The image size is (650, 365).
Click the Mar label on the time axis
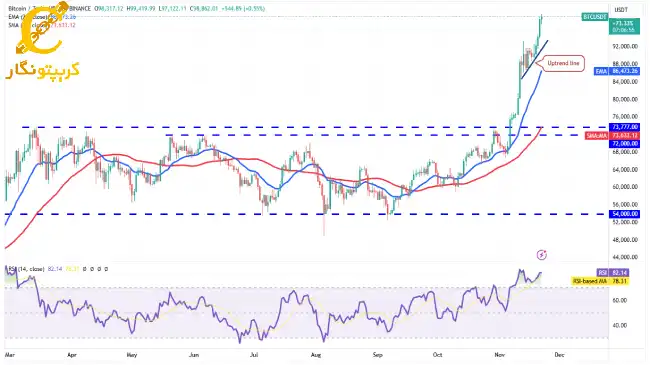point(10,355)
